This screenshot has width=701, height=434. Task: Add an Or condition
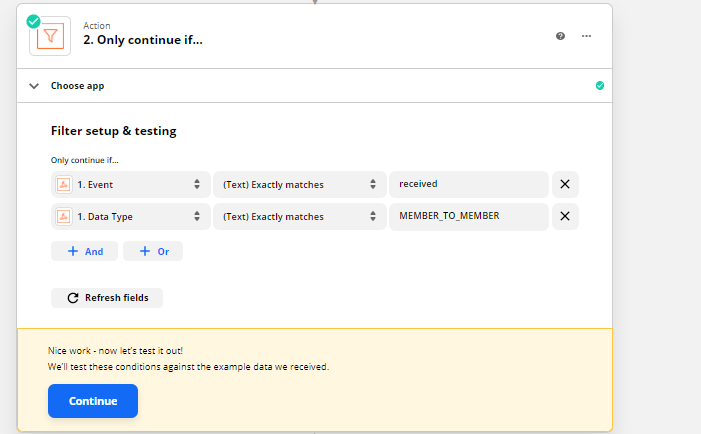click(x=153, y=251)
